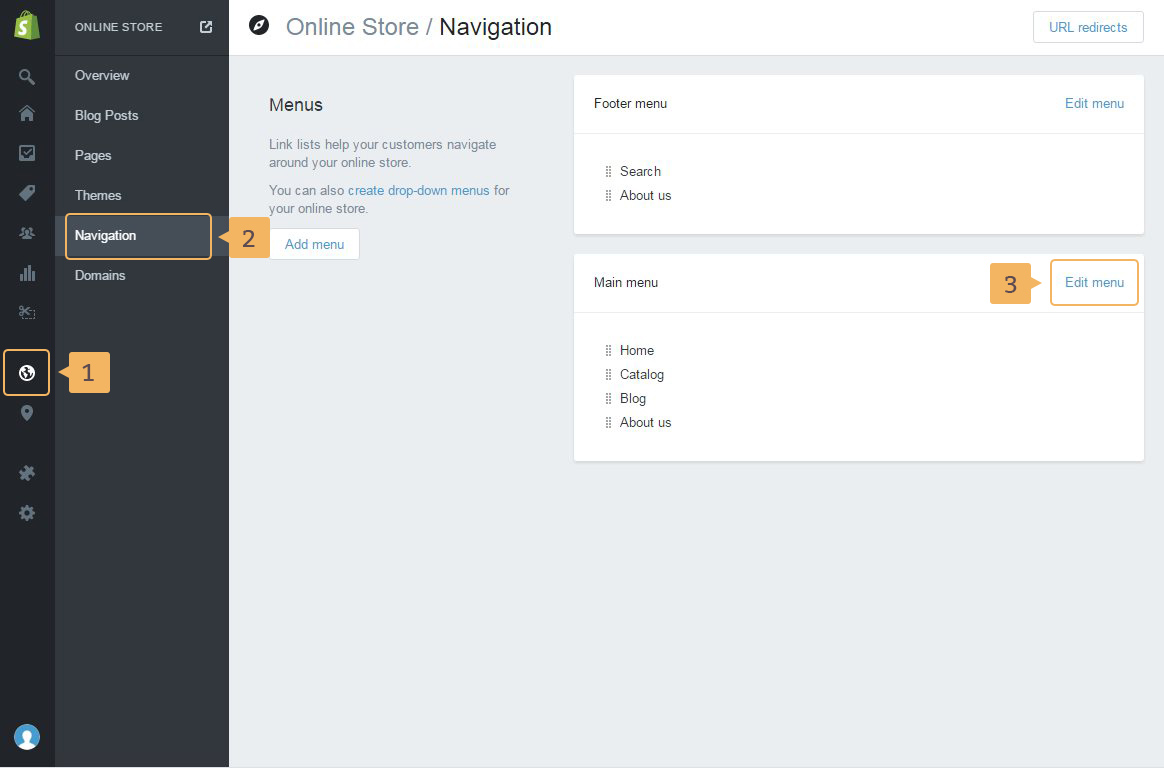Open Apps using the puzzle piece icon
Viewport: 1164px width, 768px height.
(x=27, y=473)
